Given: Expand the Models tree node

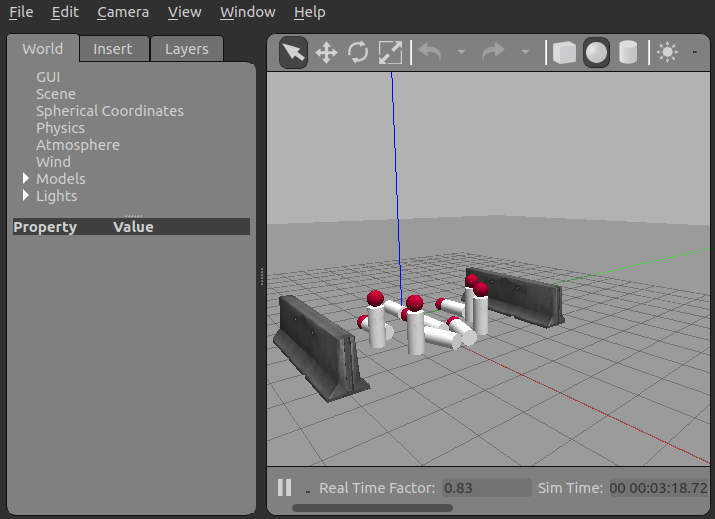Looking at the screenshot, I should click(26, 178).
